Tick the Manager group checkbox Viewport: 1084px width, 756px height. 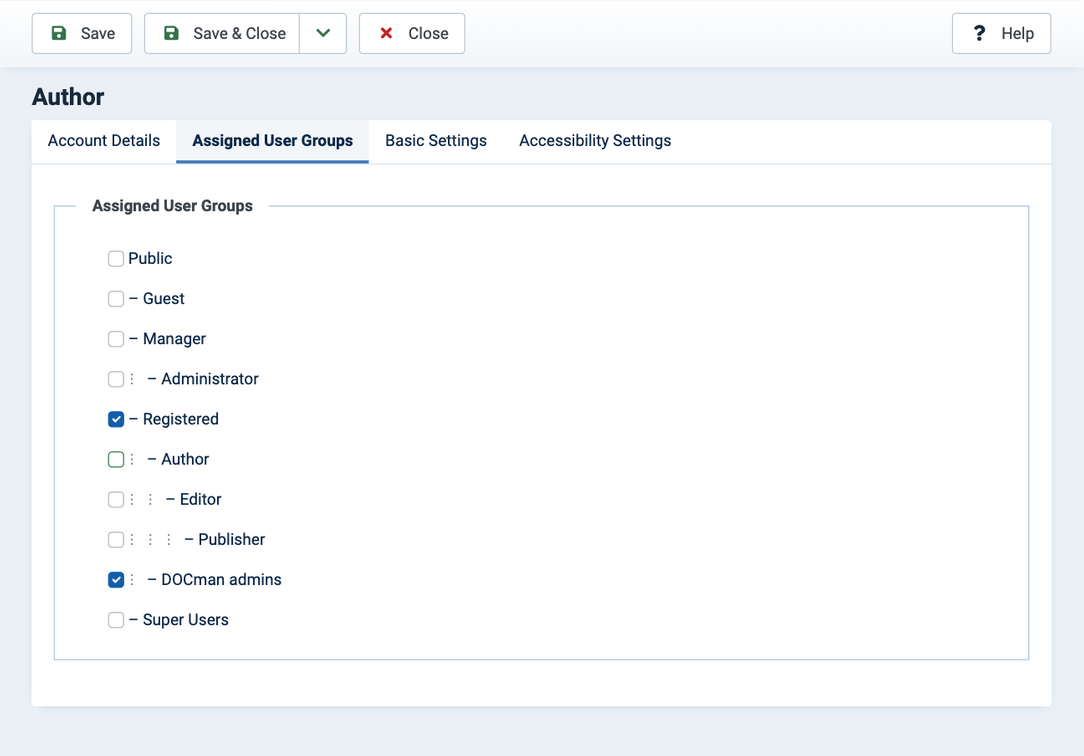click(116, 339)
